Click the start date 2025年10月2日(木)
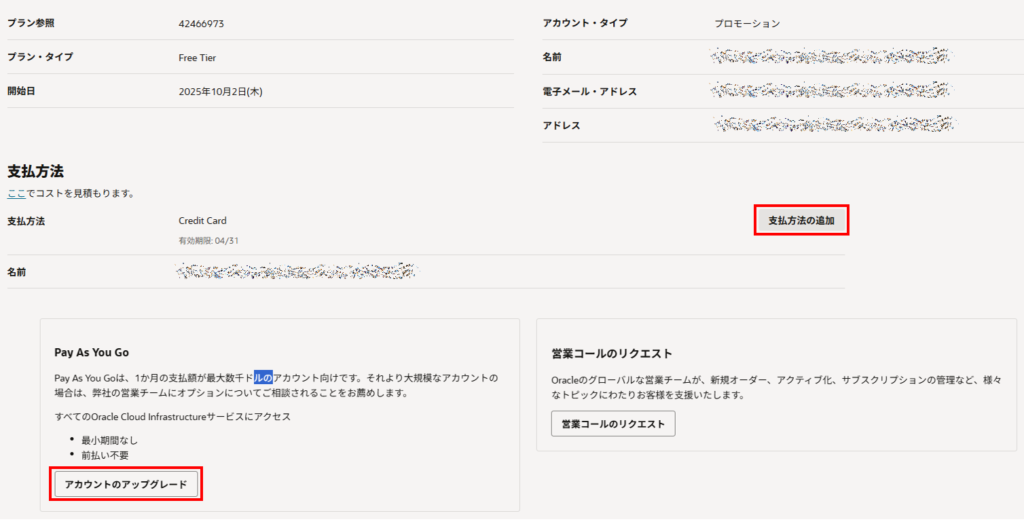This screenshot has height=524, width=1024. pyautogui.click(x=220, y=92)
